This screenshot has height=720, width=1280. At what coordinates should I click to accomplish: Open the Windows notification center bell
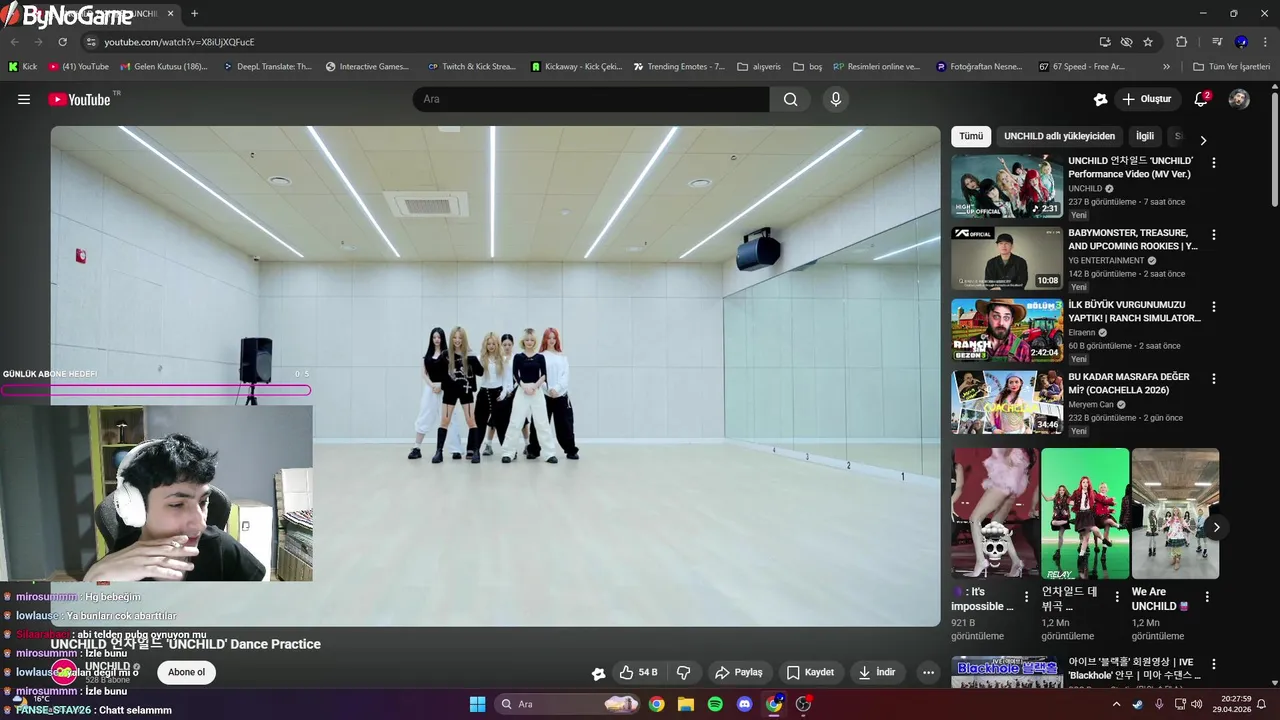coord(1261,704)
